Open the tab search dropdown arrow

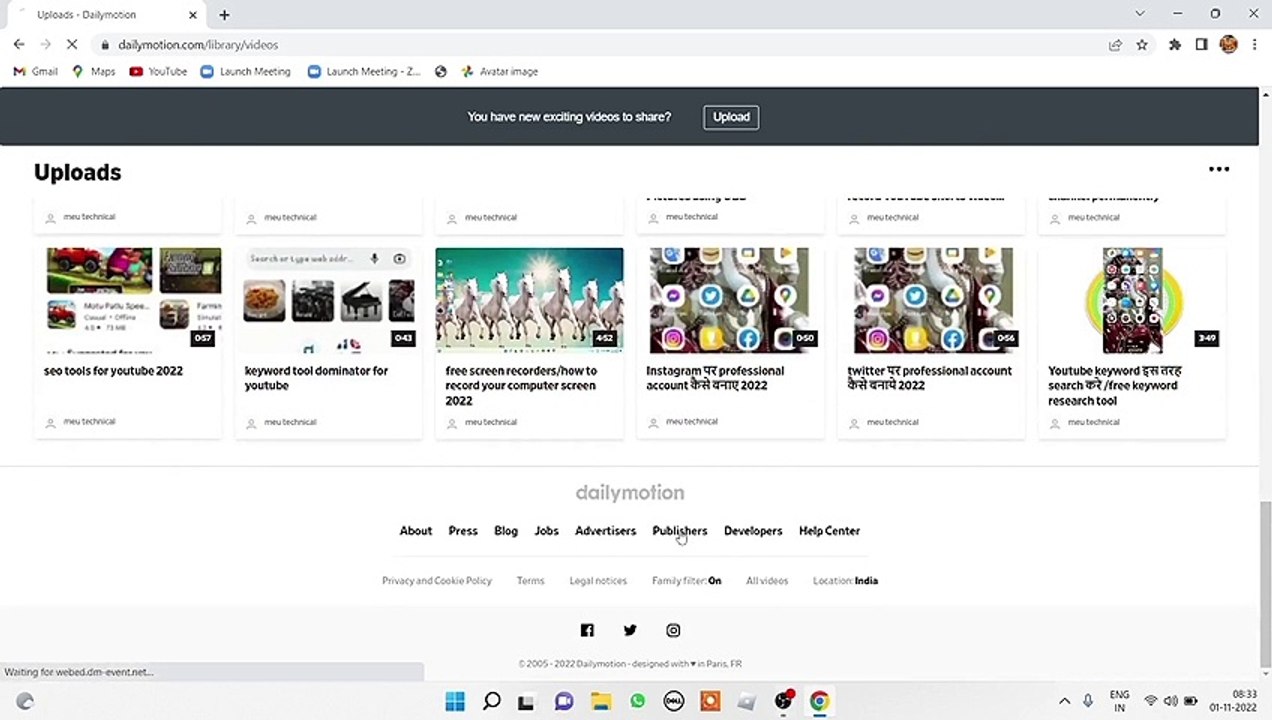pyautogui.click(x=1140, y=14)
